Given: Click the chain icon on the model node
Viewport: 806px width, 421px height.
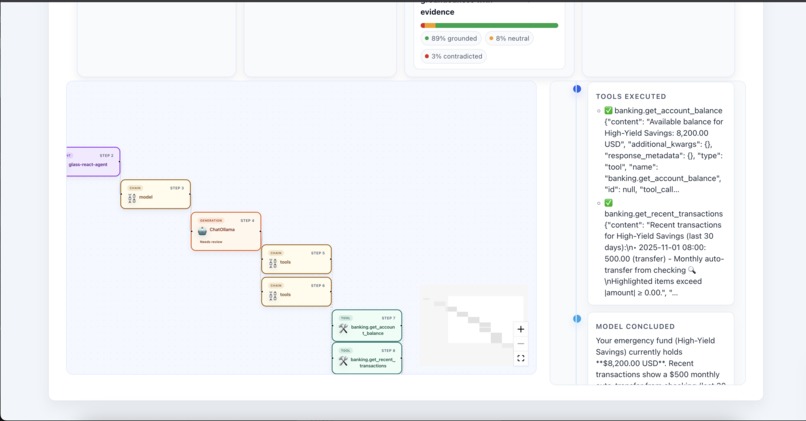Looking at the screenshot, I should 132,198.
